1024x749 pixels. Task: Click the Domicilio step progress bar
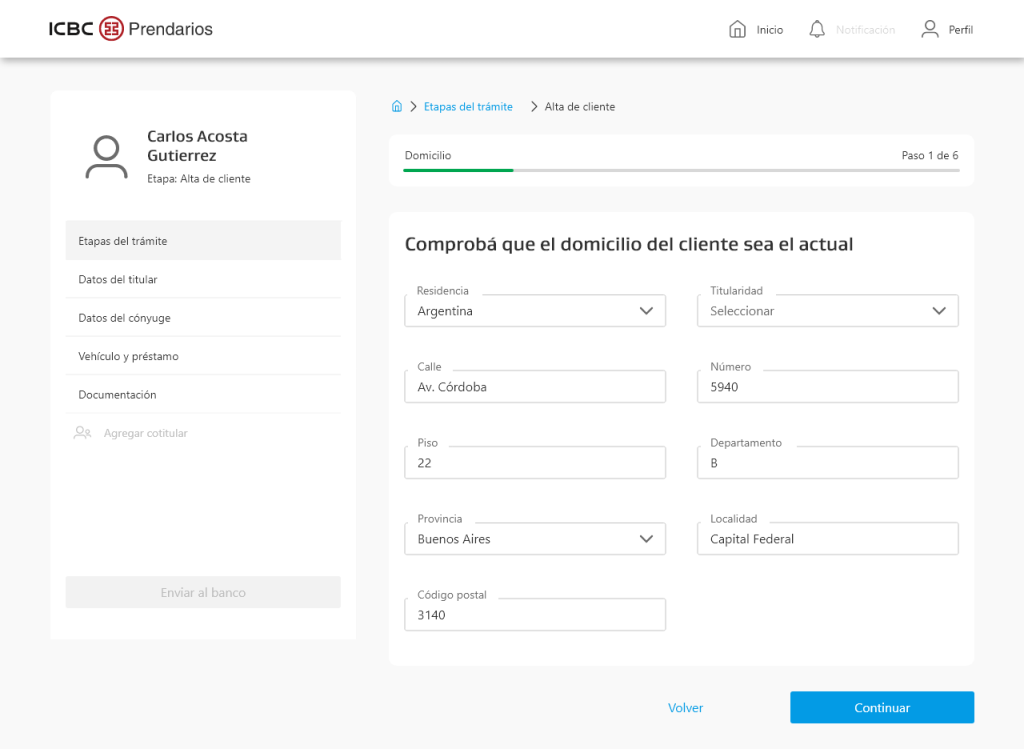point(681,170)
